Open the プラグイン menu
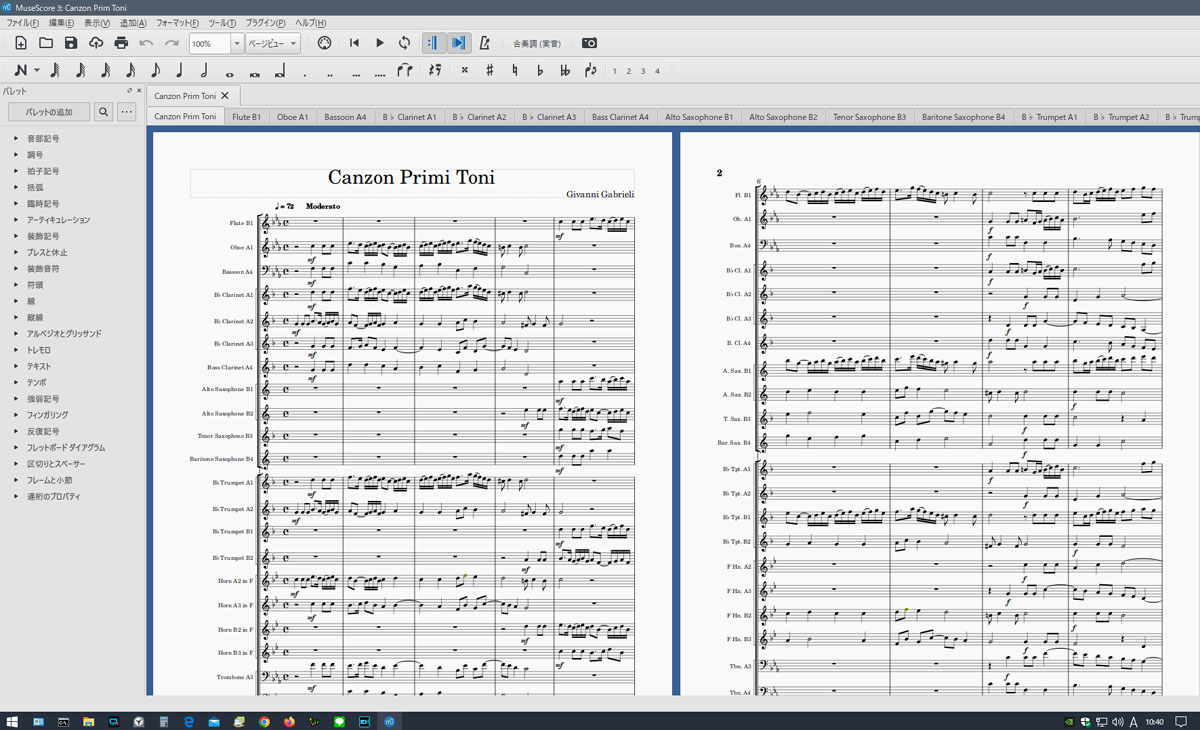 pos(265,23)
